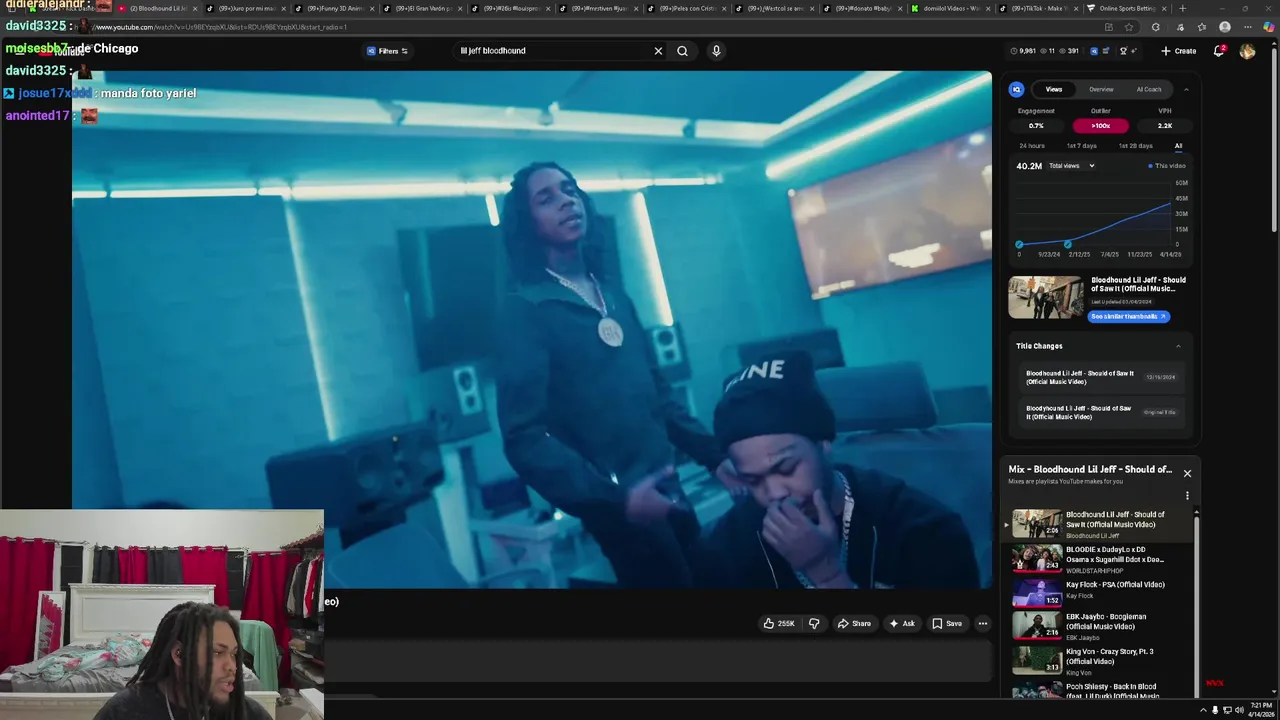
Task: Click the main video player frame
Action: point(531,329)
